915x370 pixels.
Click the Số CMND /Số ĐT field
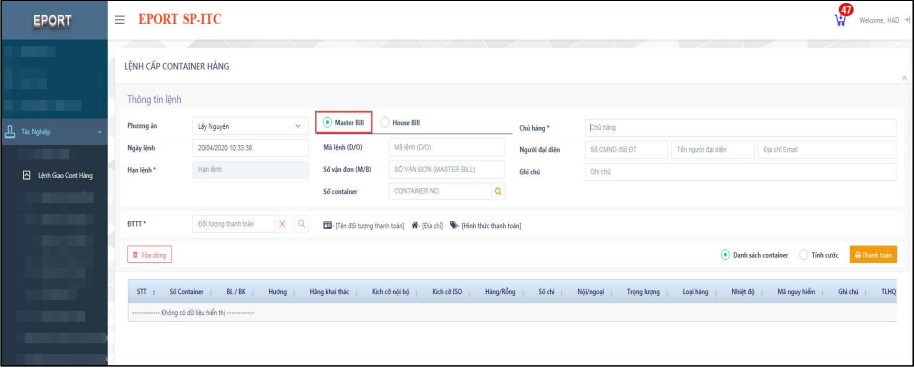coord(626,150)
